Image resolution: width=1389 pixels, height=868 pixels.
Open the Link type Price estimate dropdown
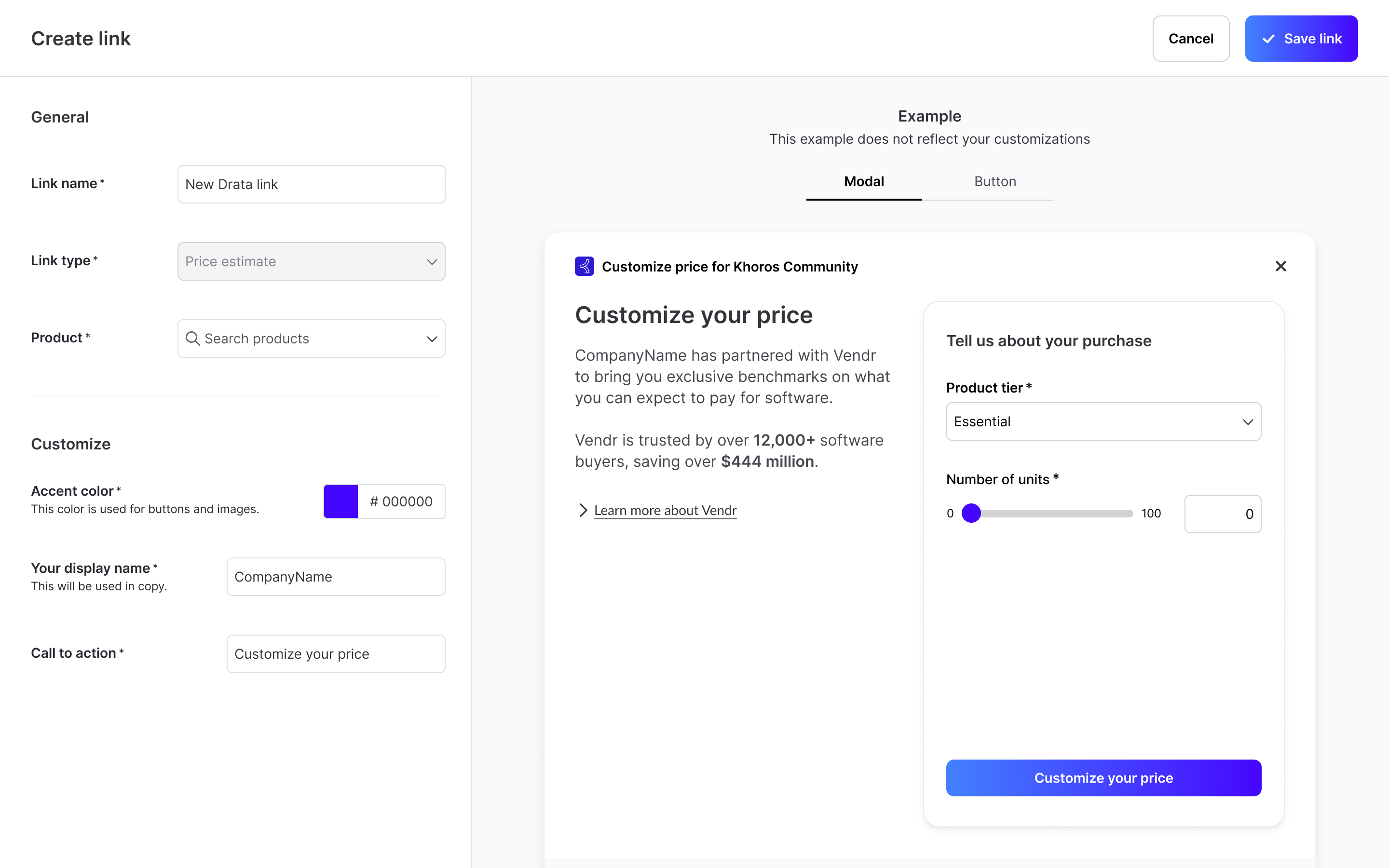tap(311, 261)
